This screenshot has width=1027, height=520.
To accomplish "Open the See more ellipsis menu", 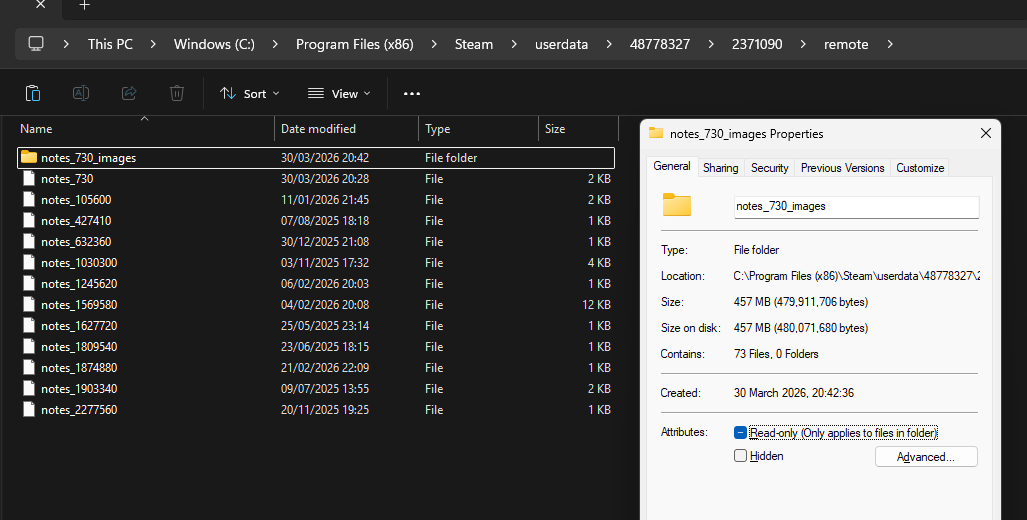I will tap(412, 93).
